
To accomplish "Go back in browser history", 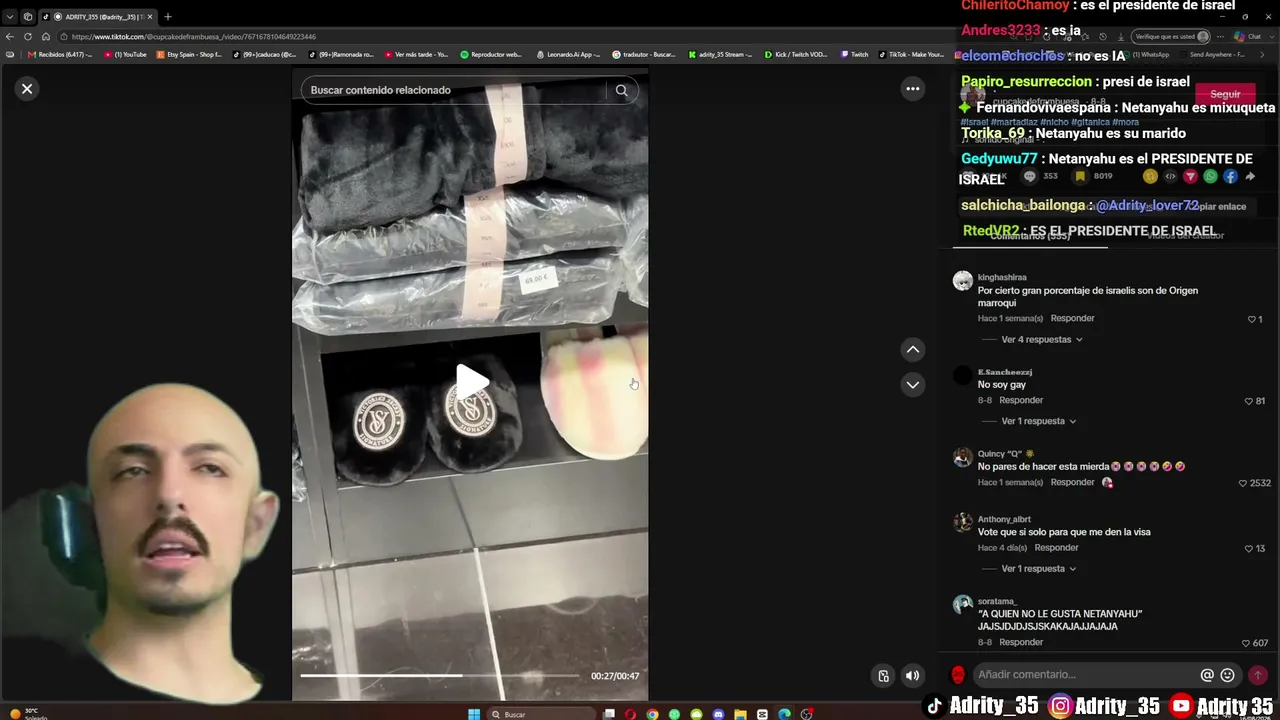I will pyautogui.click(x=10, y=37).
